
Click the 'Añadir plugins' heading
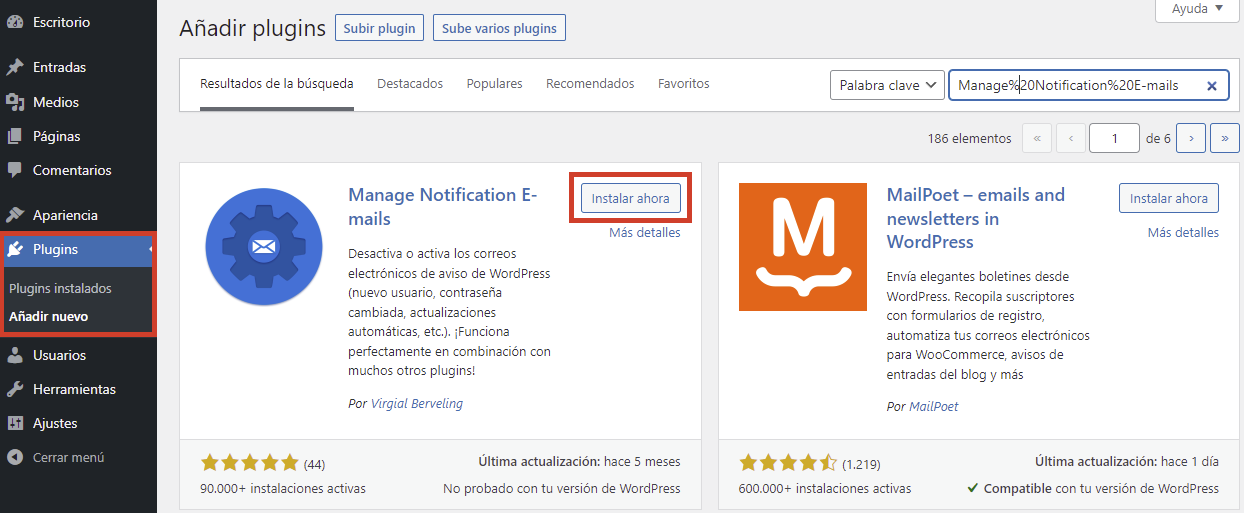pyautogui.click(x=253, y=28)
